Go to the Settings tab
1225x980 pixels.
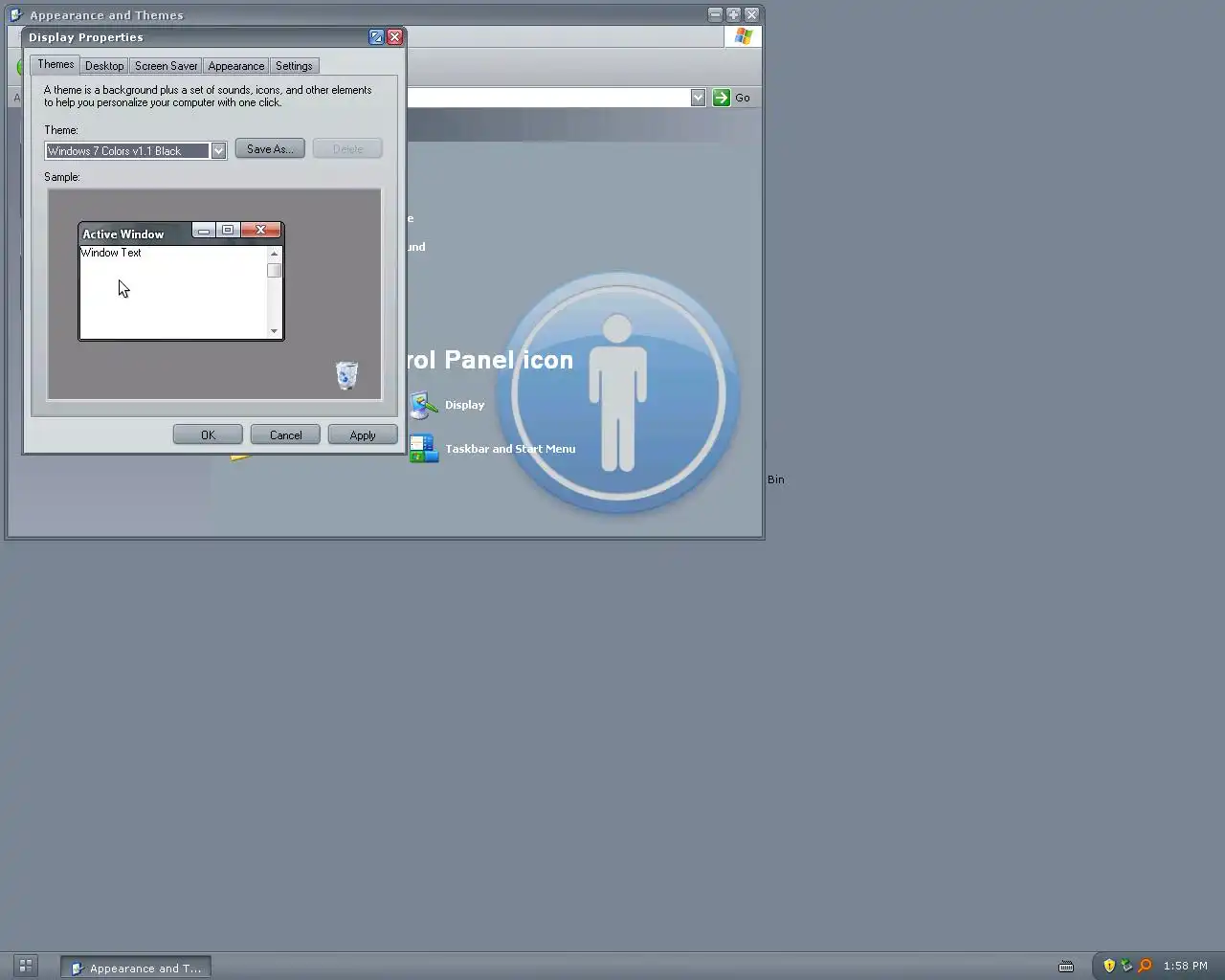[294, 66]
